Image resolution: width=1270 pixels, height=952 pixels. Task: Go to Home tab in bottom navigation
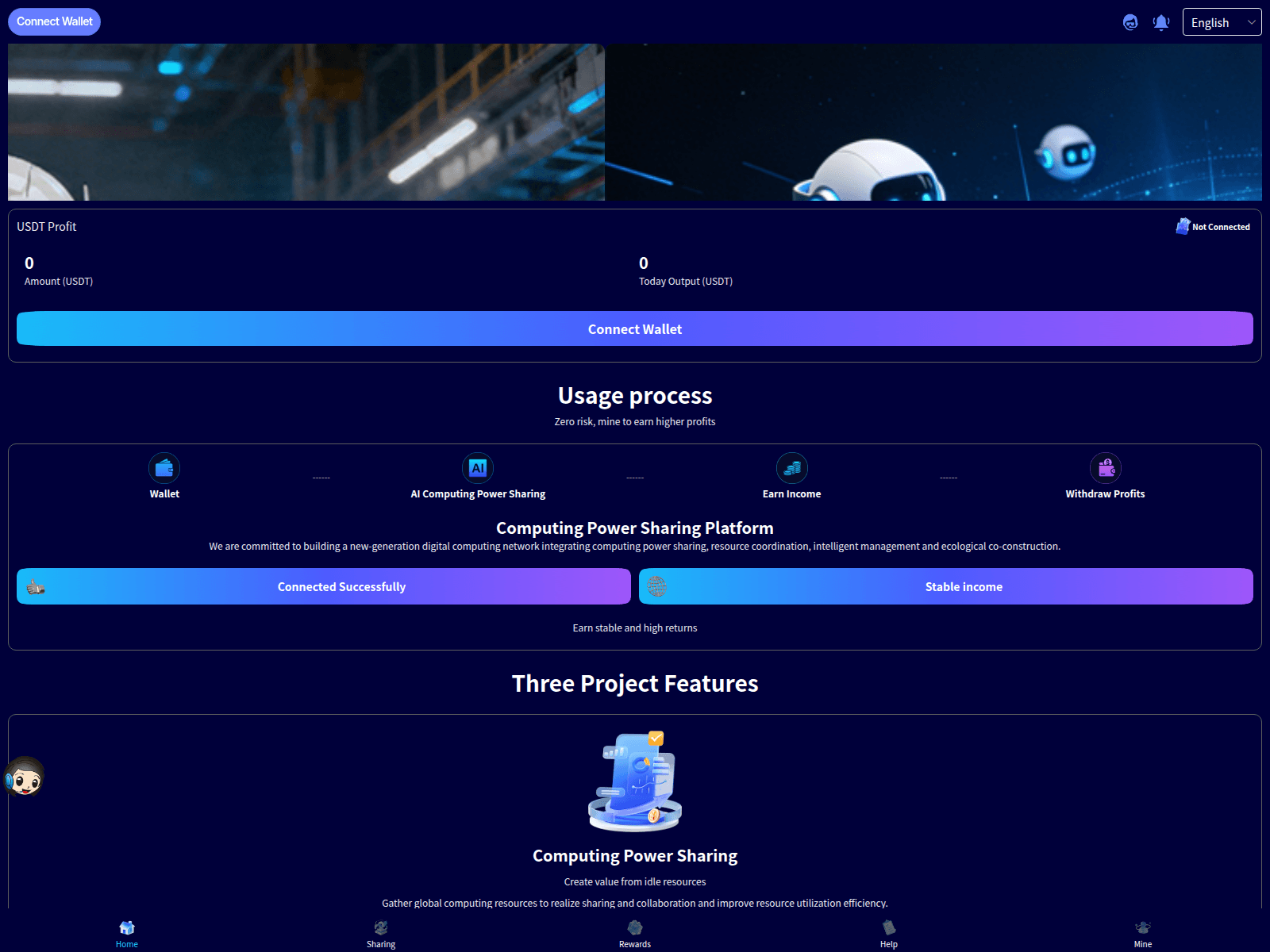(127, 934)
